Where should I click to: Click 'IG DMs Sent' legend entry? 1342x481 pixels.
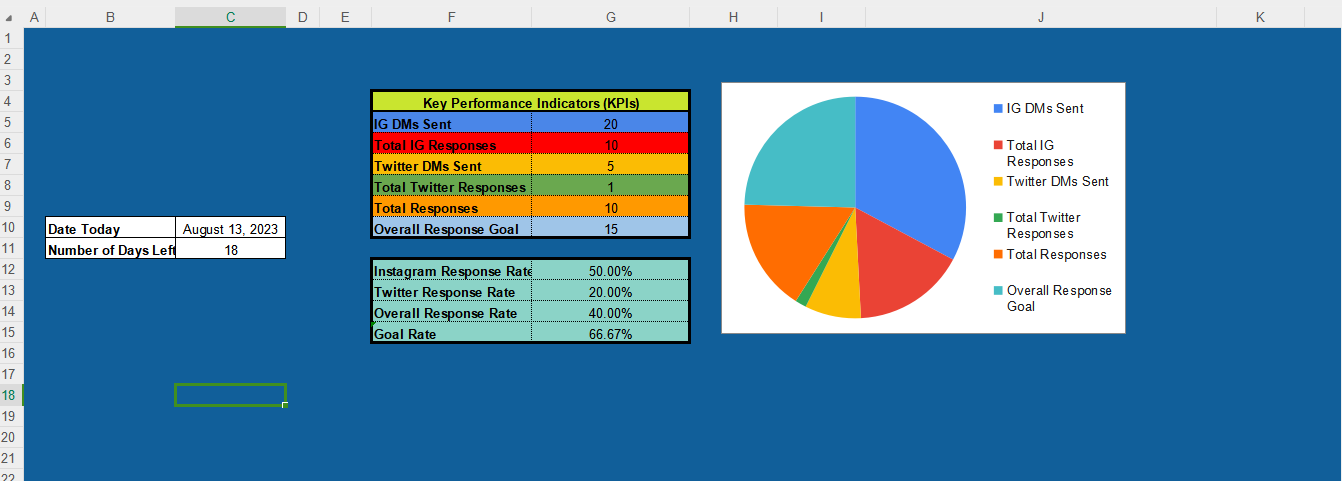tap(1038, 108)
